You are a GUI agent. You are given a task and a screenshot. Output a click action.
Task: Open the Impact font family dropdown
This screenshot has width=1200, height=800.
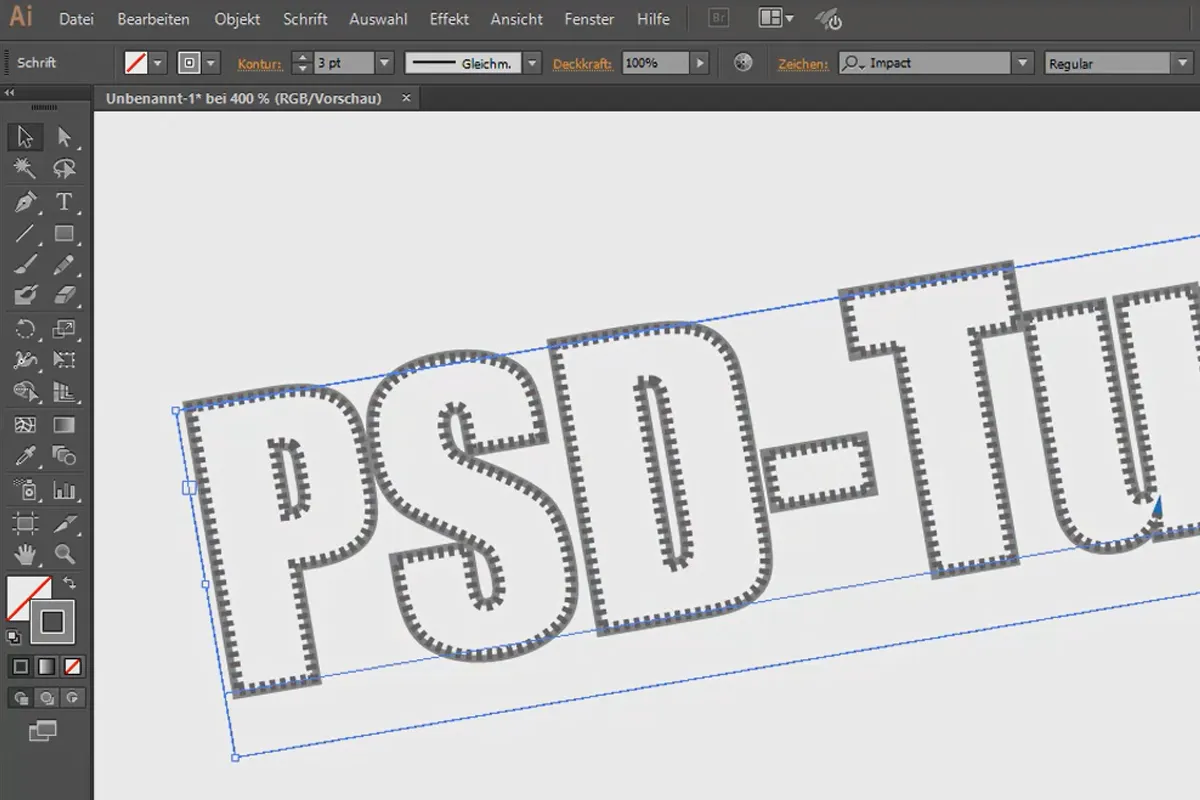[1022, 63]
